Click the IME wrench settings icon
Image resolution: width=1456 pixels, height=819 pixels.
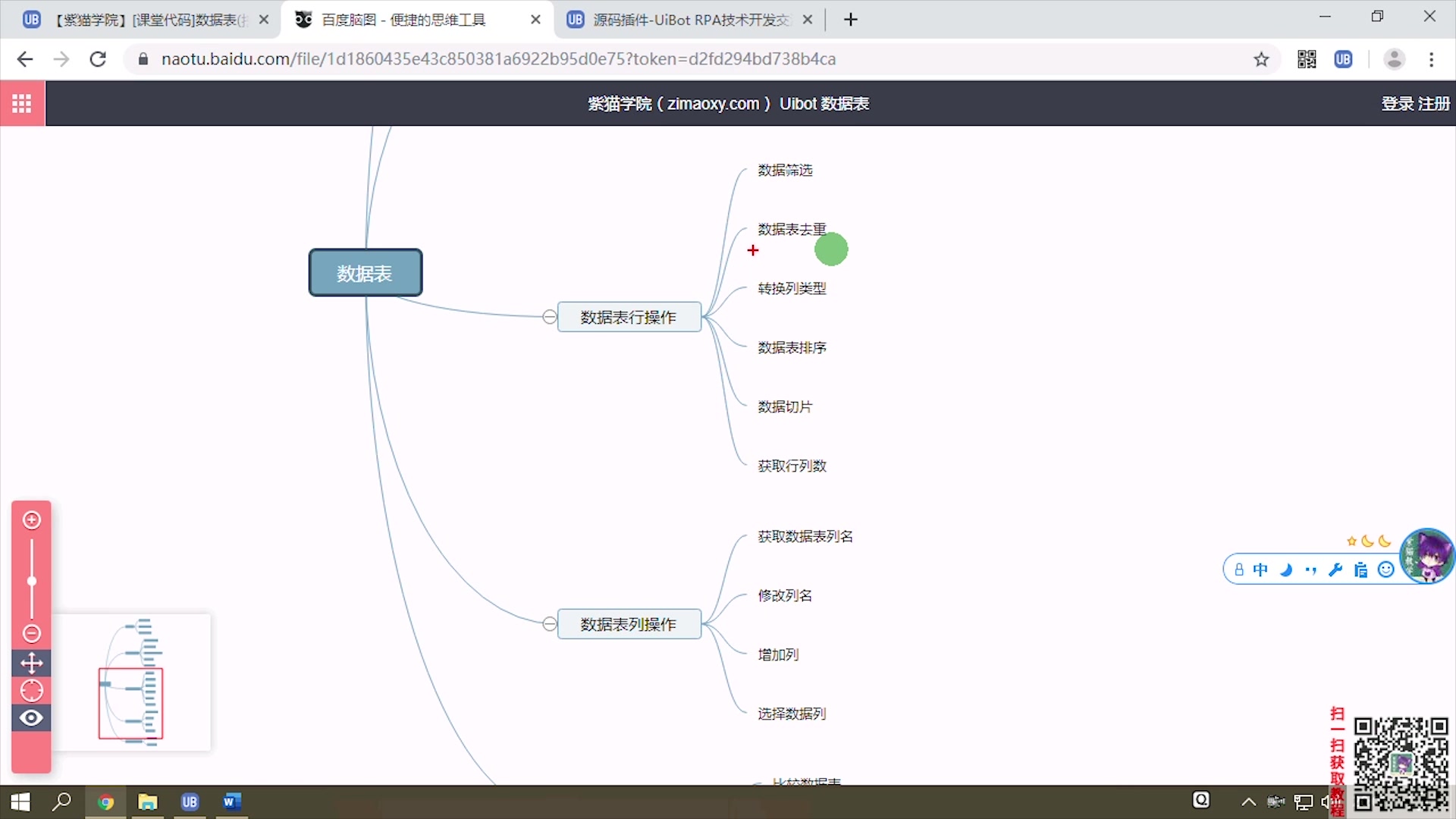click(x=1335, y=570)
